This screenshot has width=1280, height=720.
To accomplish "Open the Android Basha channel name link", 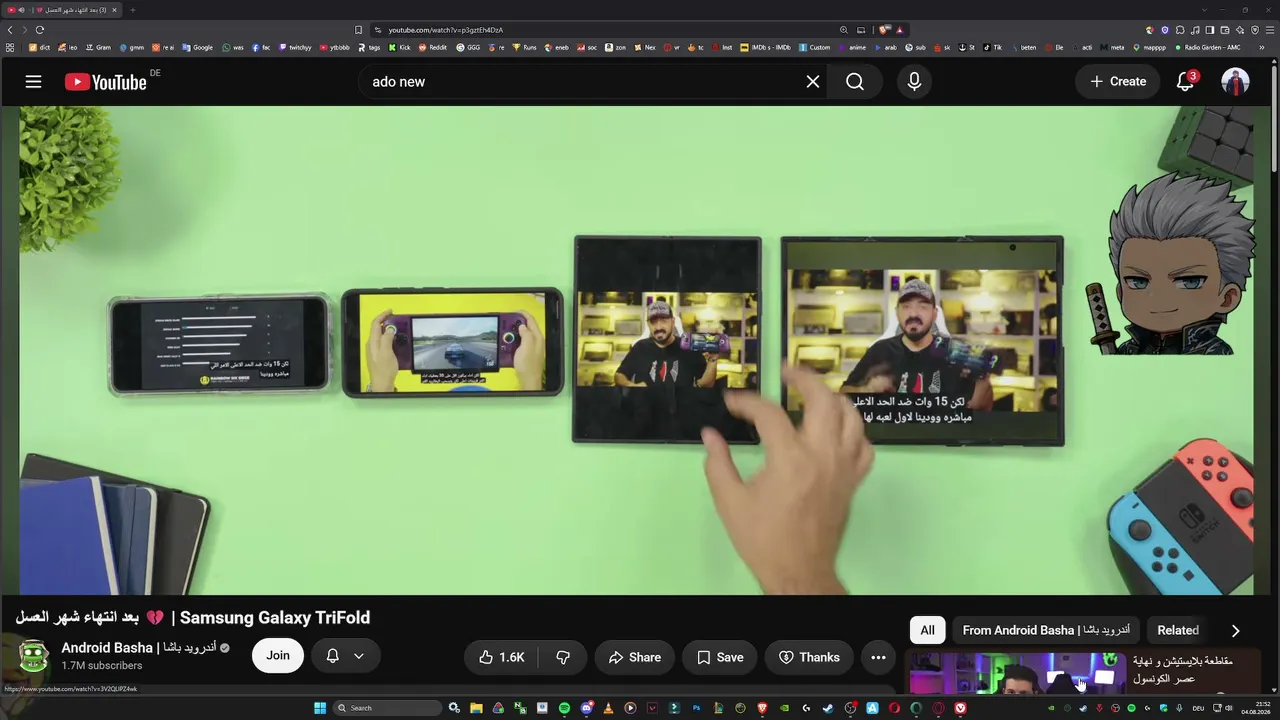I will tap(139, 648).
